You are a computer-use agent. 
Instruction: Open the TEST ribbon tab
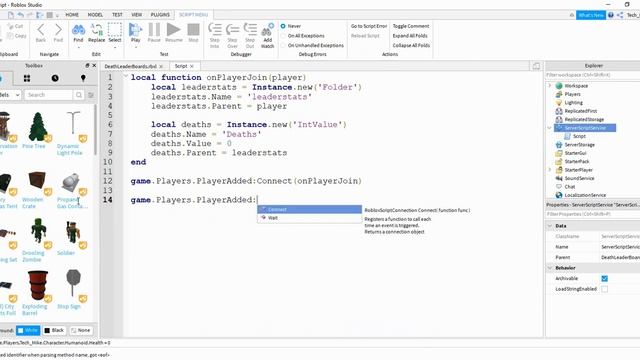point(117,15)
